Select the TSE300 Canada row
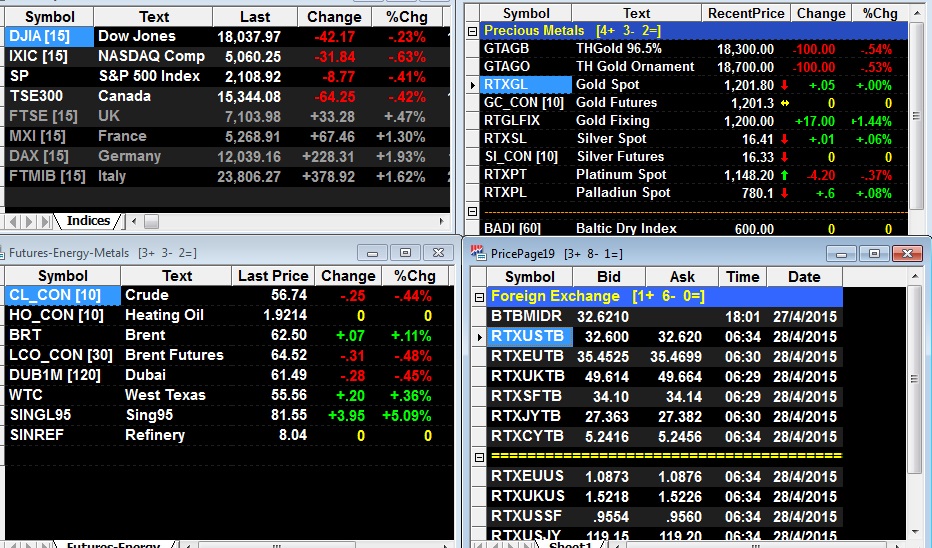Image resolution: width=932 pixels, height=548 pixels. 227,96
